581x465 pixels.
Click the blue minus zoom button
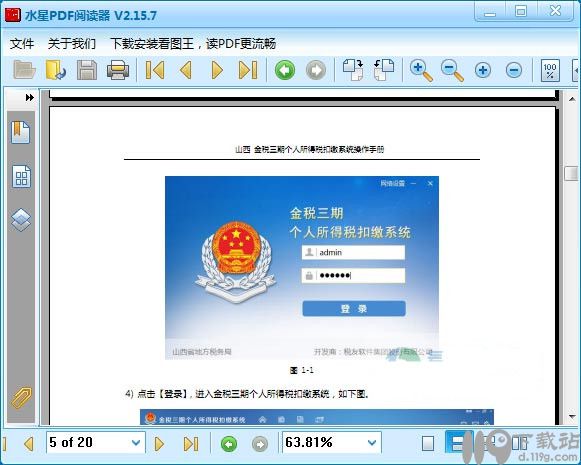click(x=514, y=70)
